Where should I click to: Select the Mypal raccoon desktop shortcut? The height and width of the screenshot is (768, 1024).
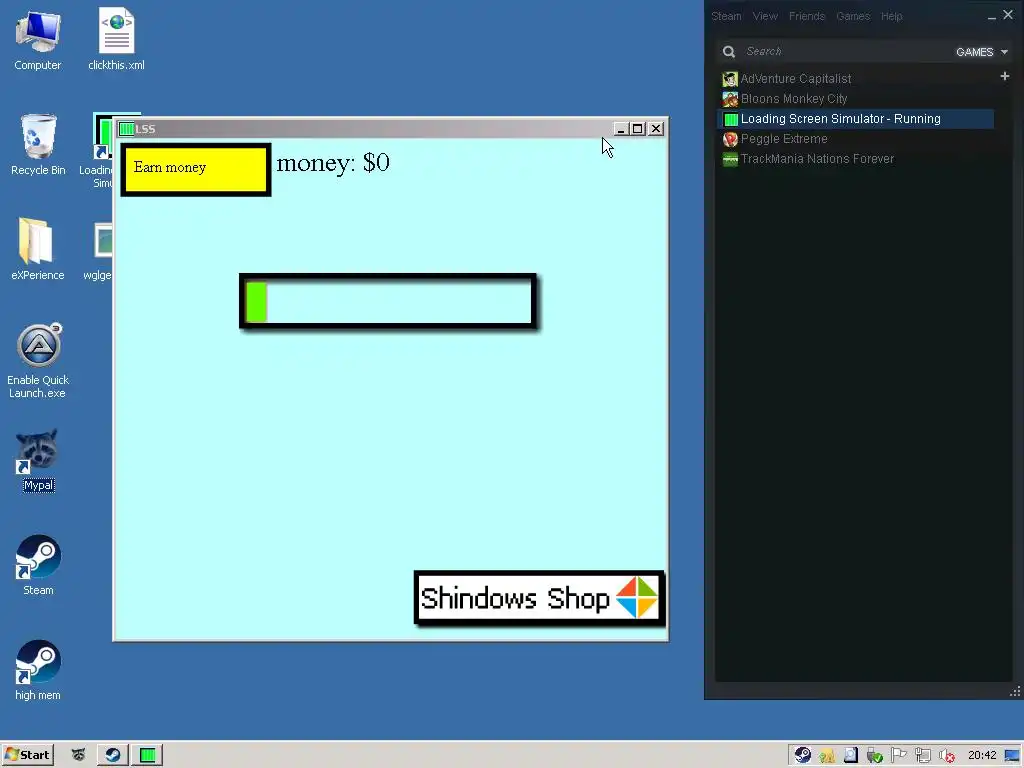38,460
